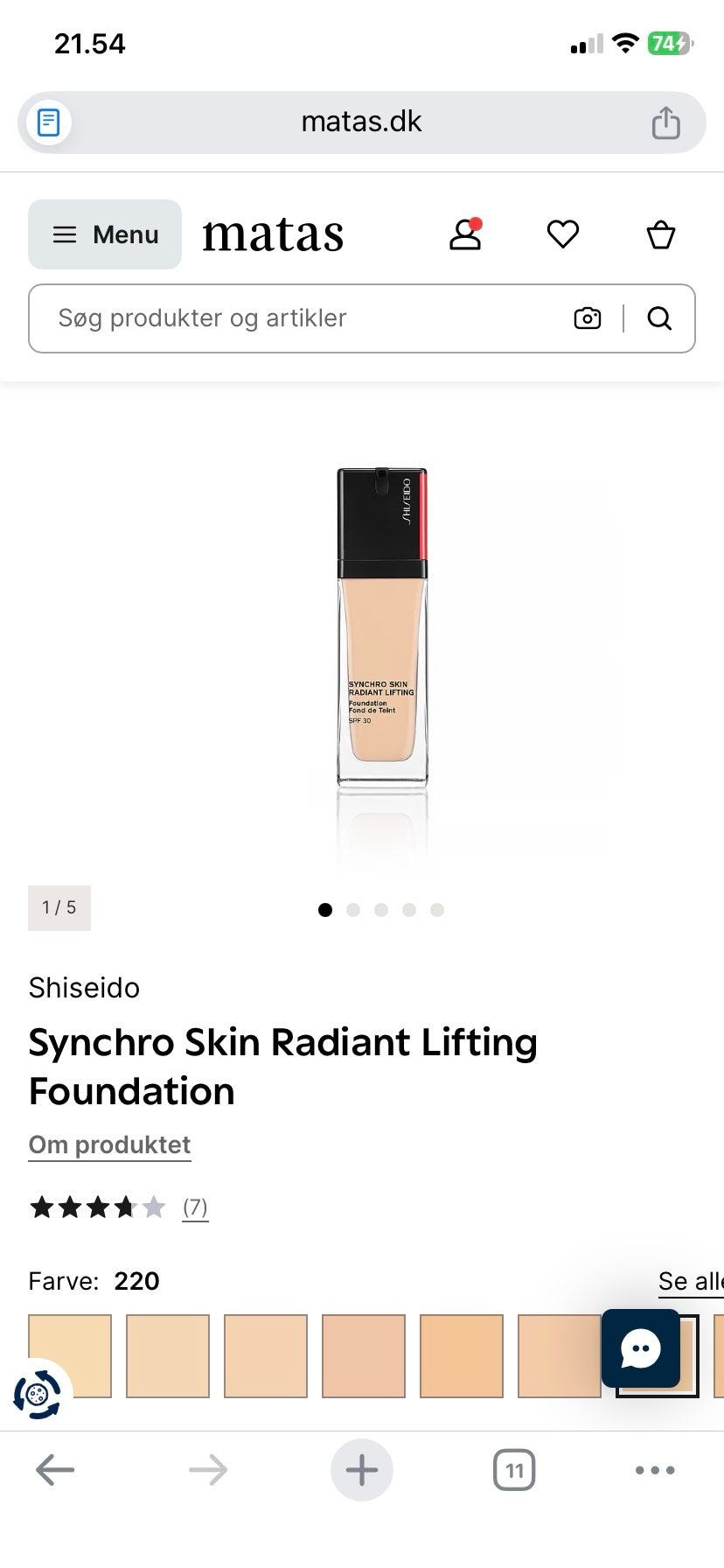Start visual search with camera icon
Image resolution: width=724 pixels, height=1568 pixels.
click(x=588, y=318)
